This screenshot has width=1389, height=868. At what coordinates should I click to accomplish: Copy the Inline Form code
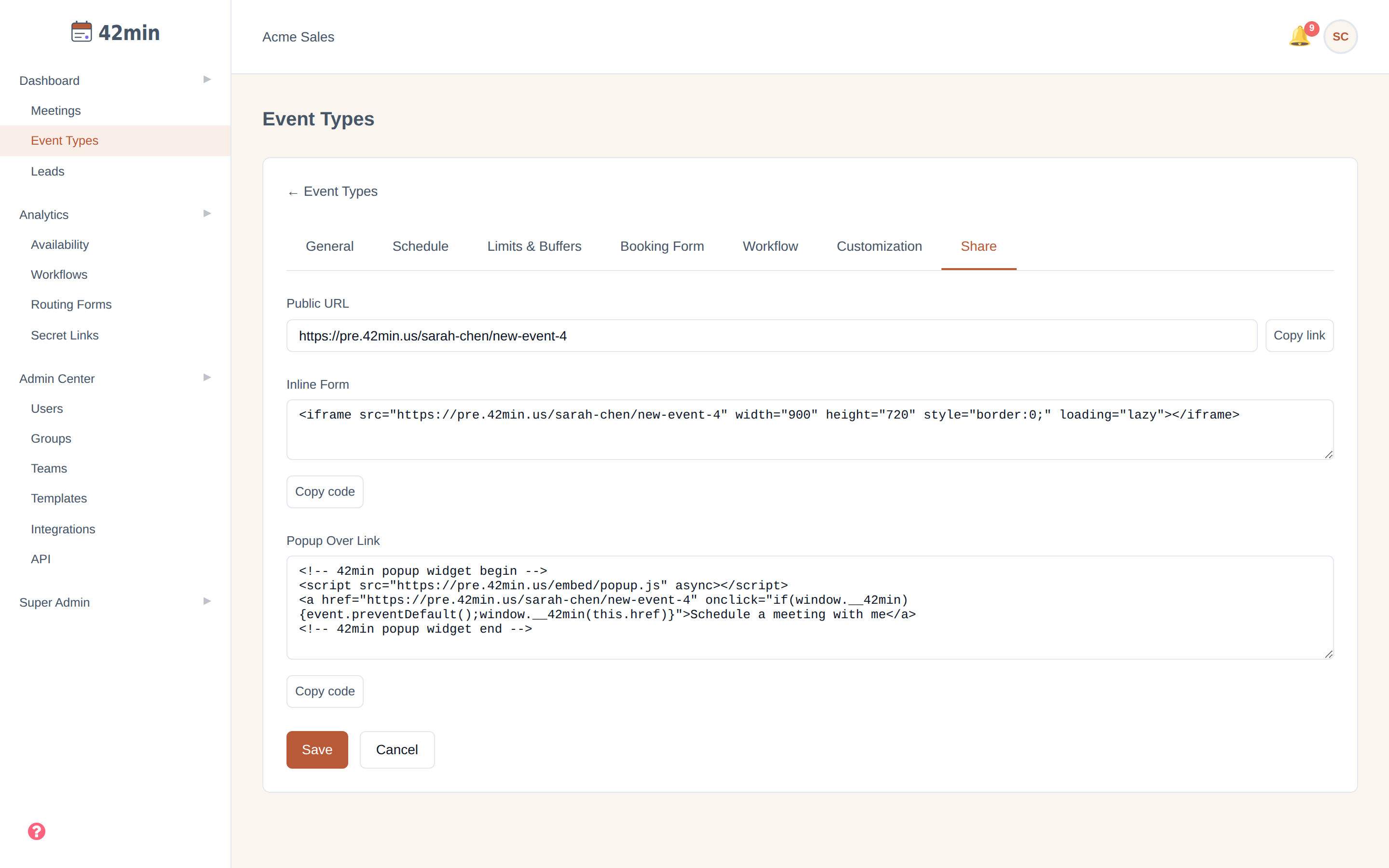point(325,491)
